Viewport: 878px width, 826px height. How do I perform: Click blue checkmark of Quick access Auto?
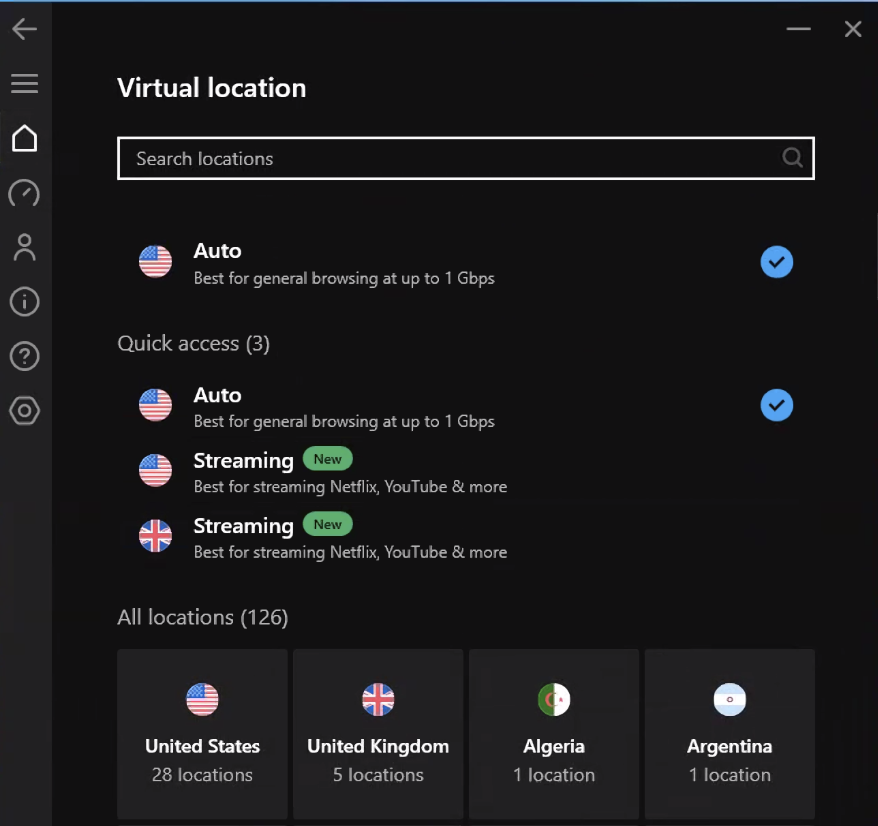[777, 405]
